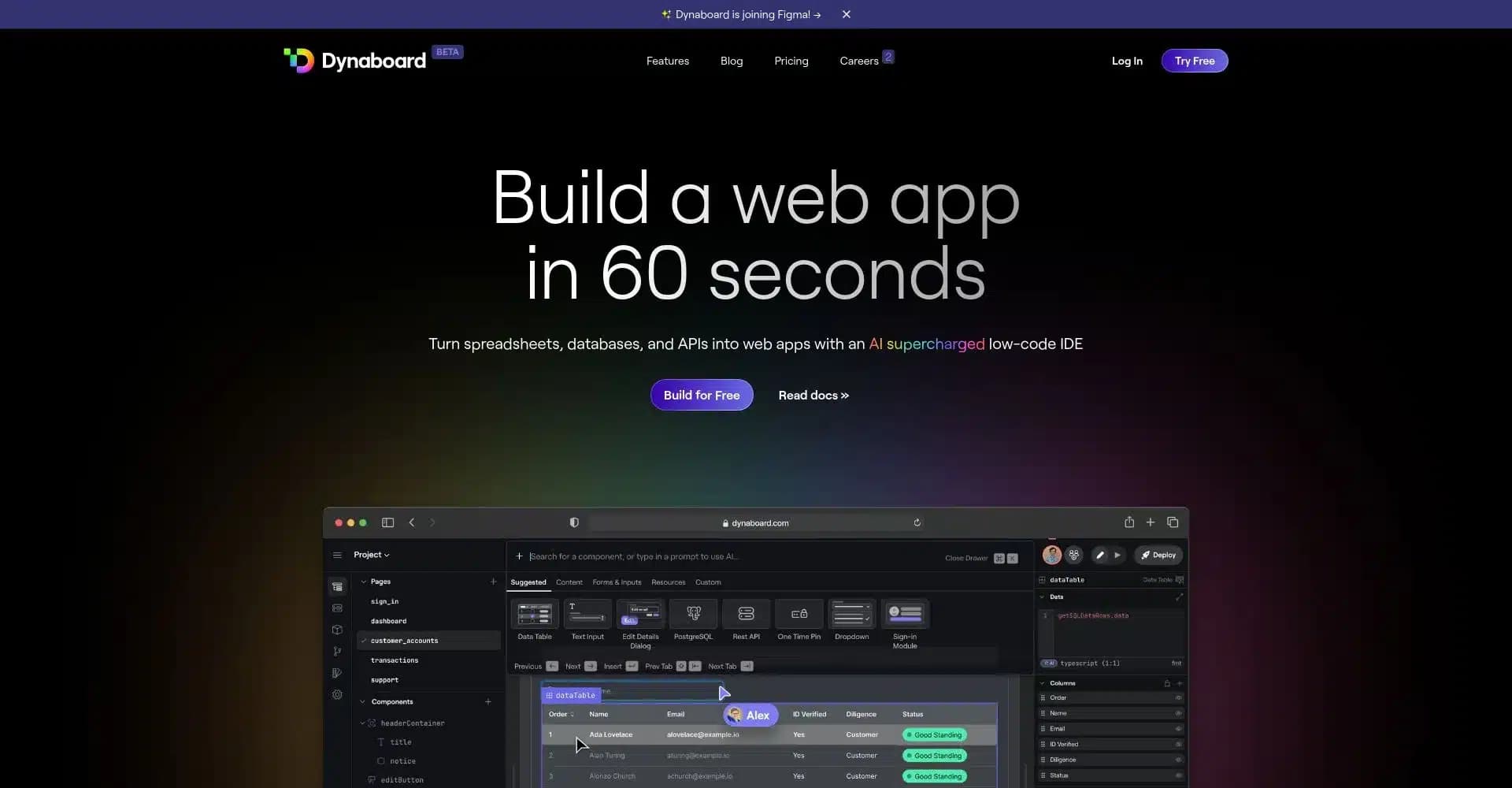Switch to the Forms & Inputs tab

[617, 582]
